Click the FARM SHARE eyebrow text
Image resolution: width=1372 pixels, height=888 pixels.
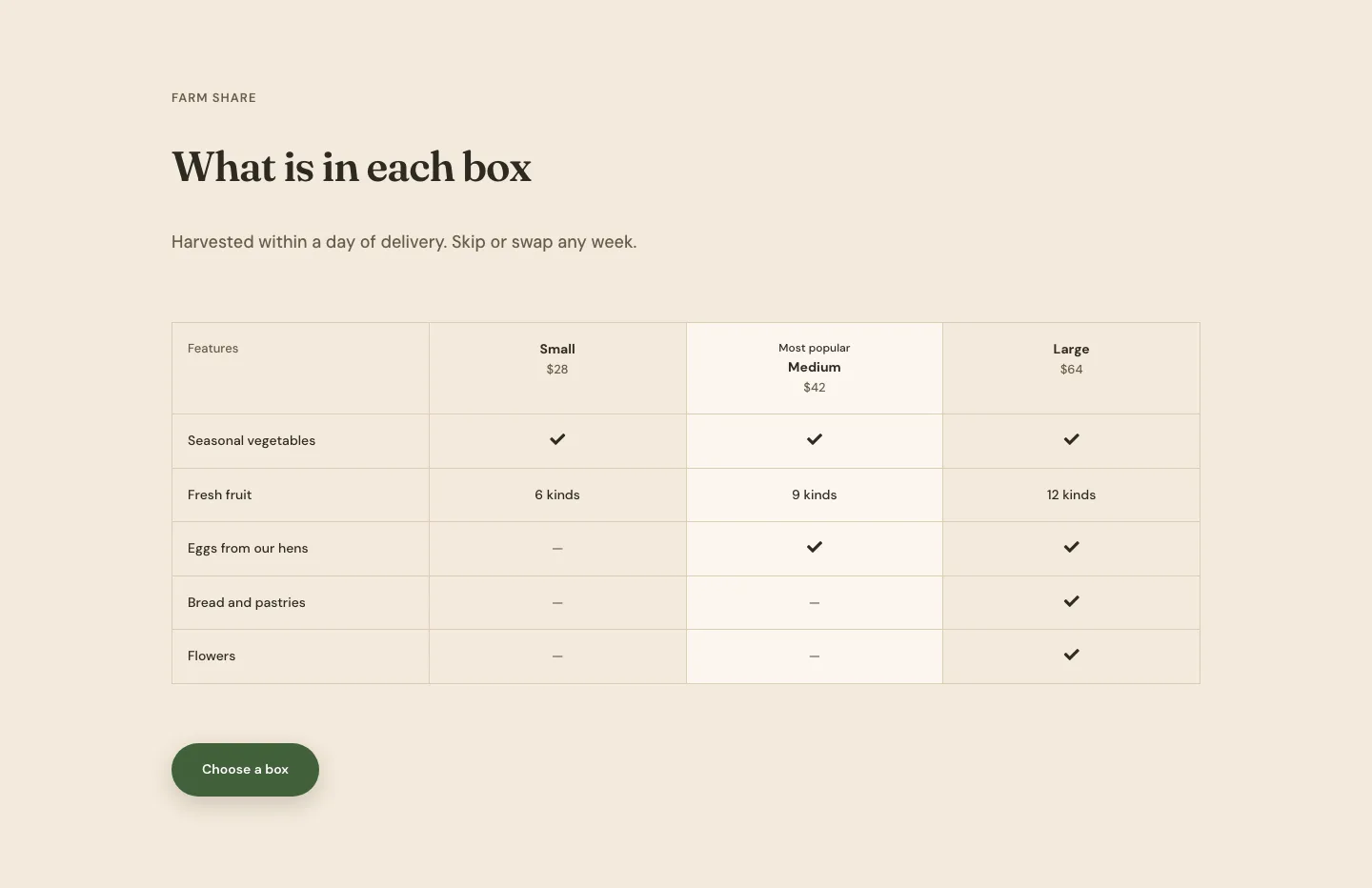[x=213, y=98]
